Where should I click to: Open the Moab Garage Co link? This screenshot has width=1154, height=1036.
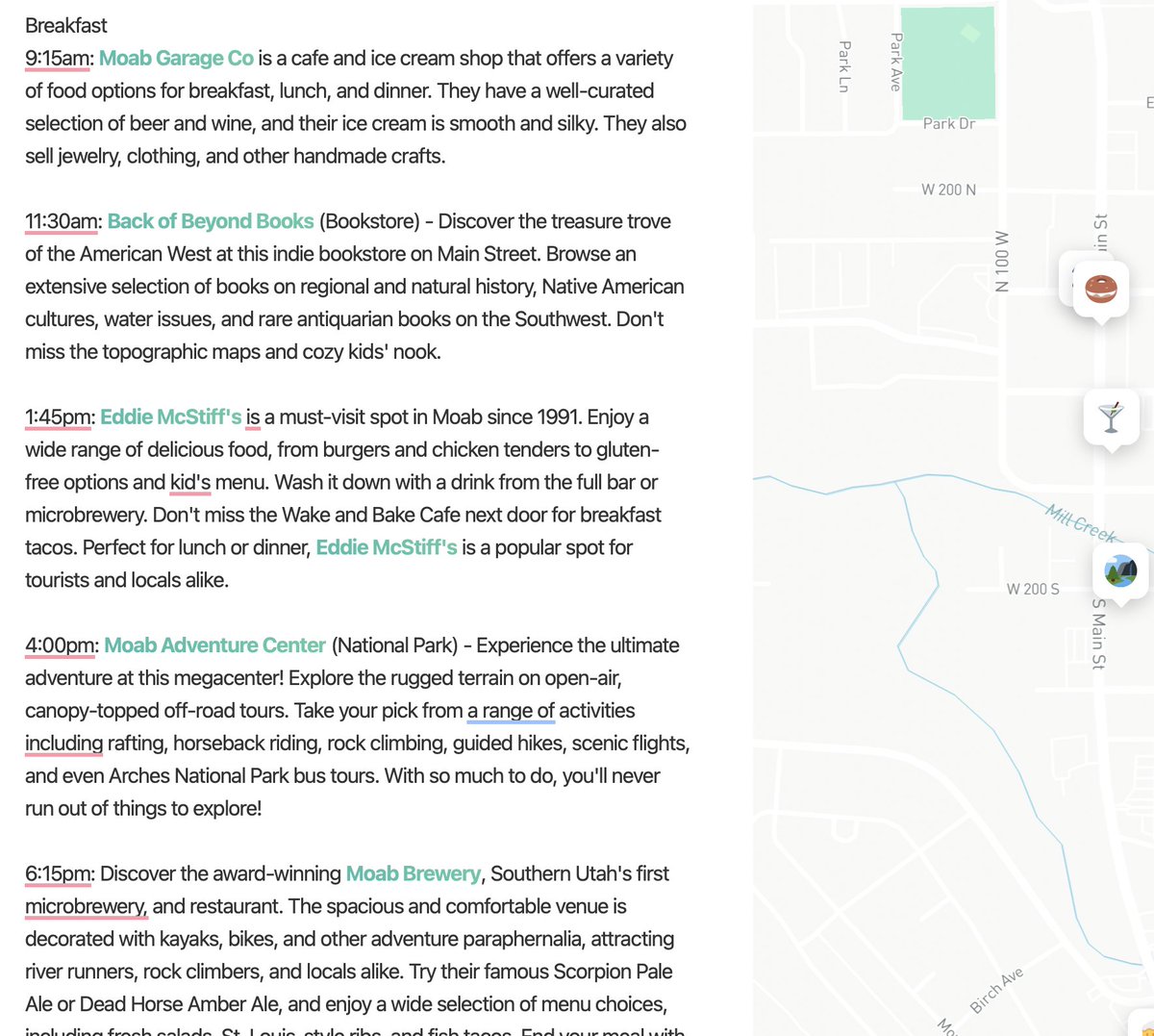175,58
